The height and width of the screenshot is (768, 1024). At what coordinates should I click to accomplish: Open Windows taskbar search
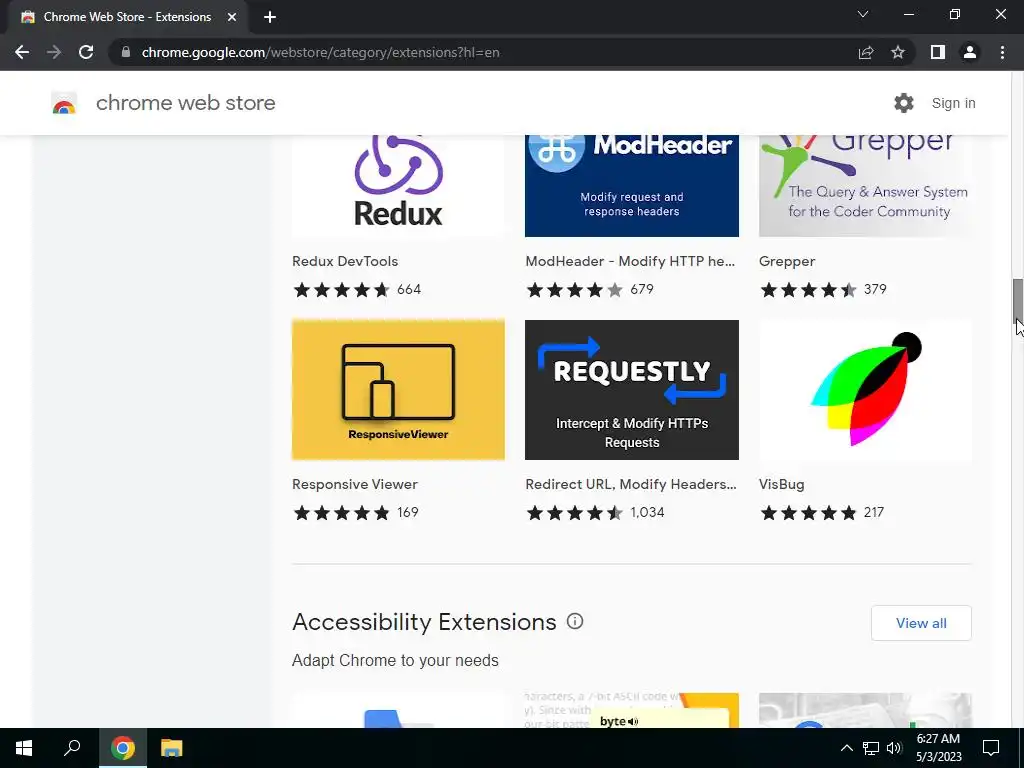click(72, 748)
